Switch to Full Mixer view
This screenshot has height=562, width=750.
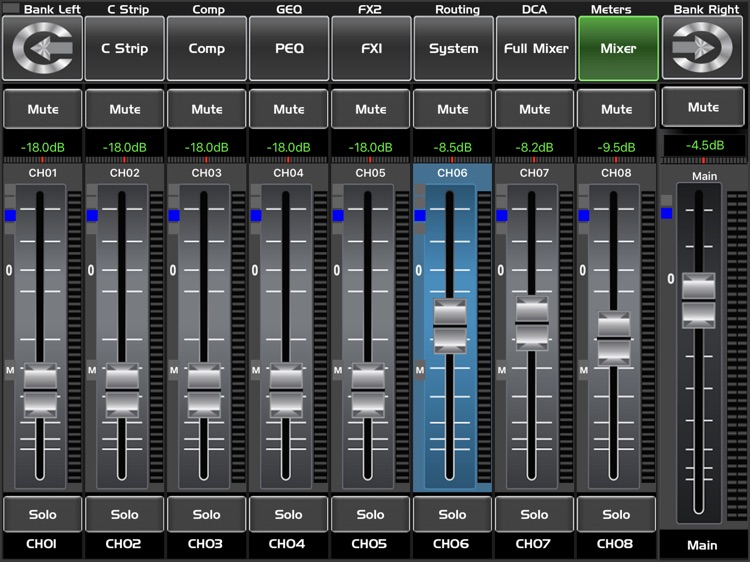tap(536, 48)
